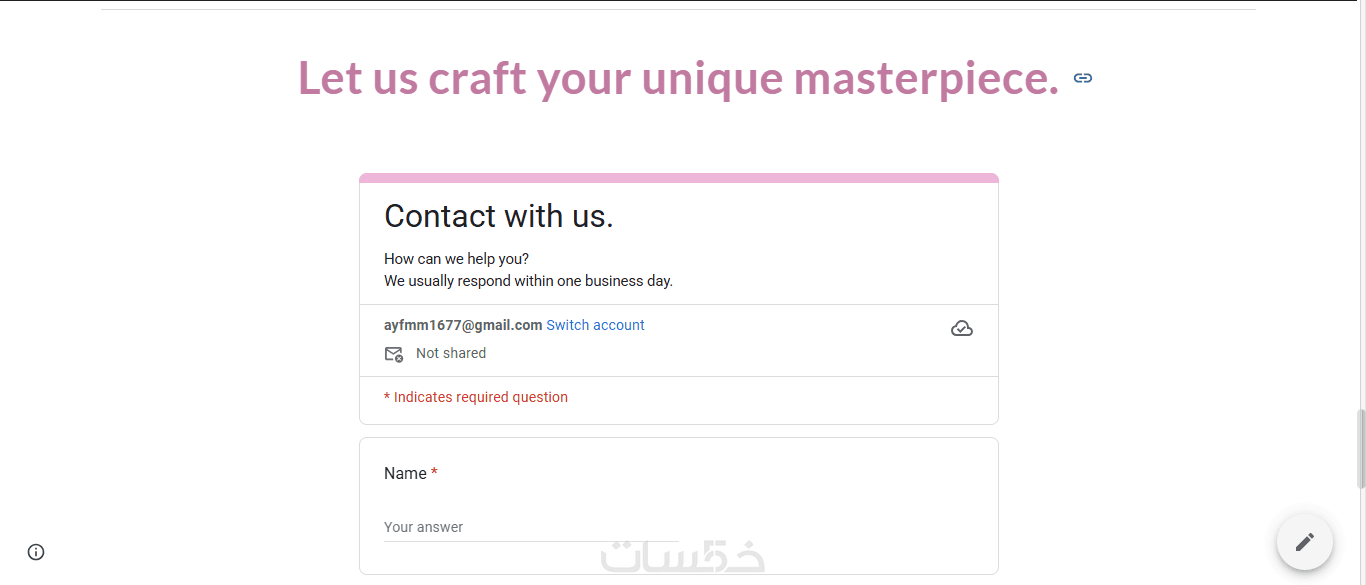
Task: Click the 'Indicates required question' notice
Action: coord(476,397)
